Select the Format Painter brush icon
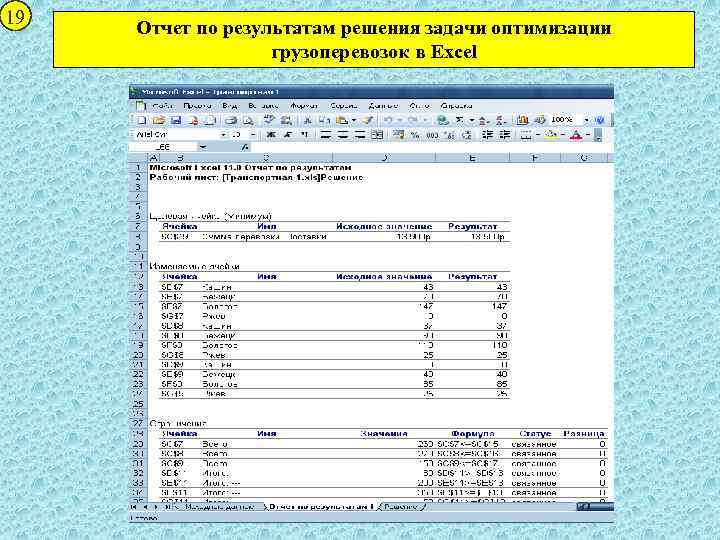Image resolution: width=720 pixels, height=540 pixels. [x=367, y=120]
